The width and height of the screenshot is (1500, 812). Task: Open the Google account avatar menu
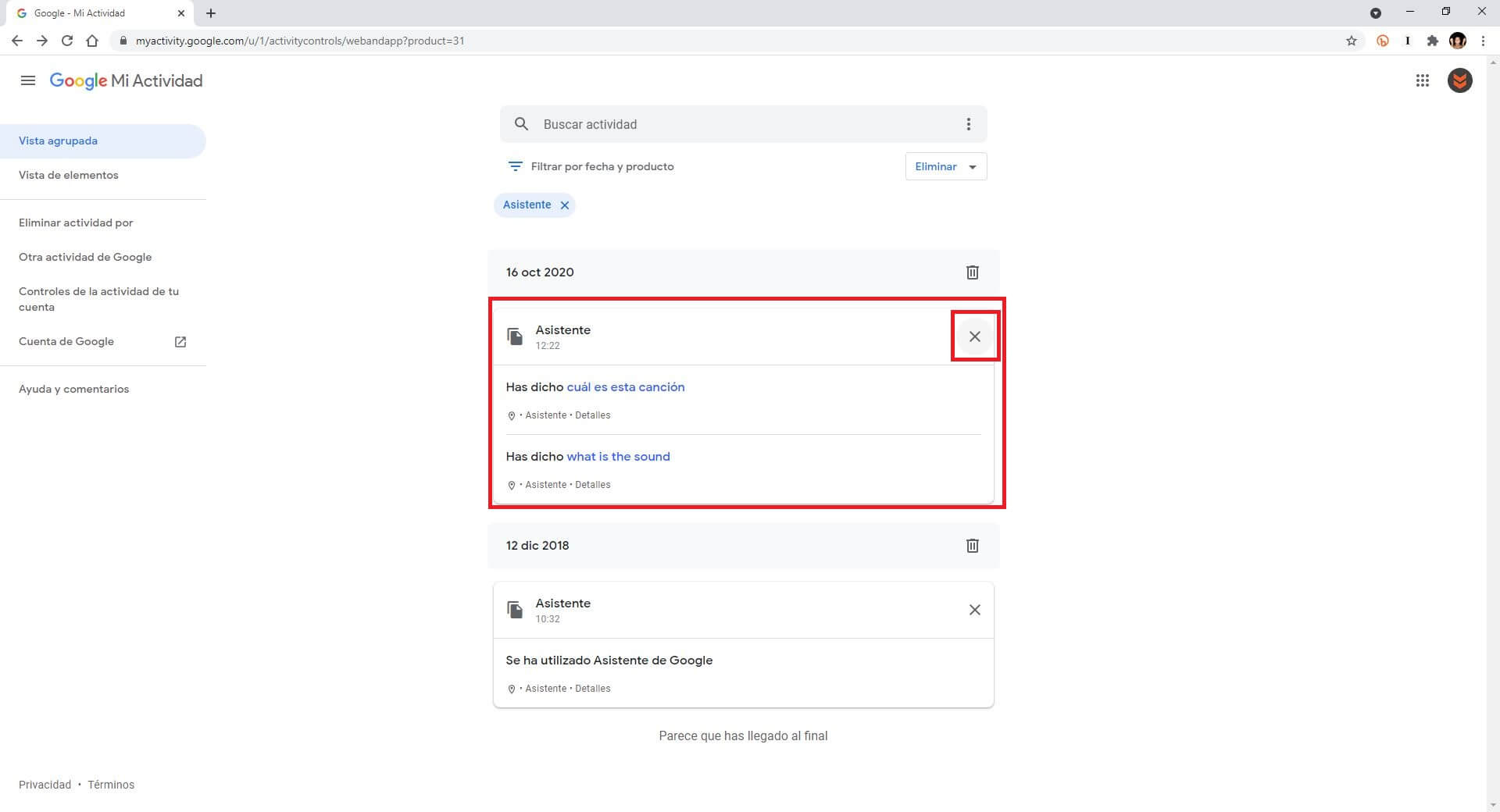pos(1459,80)
